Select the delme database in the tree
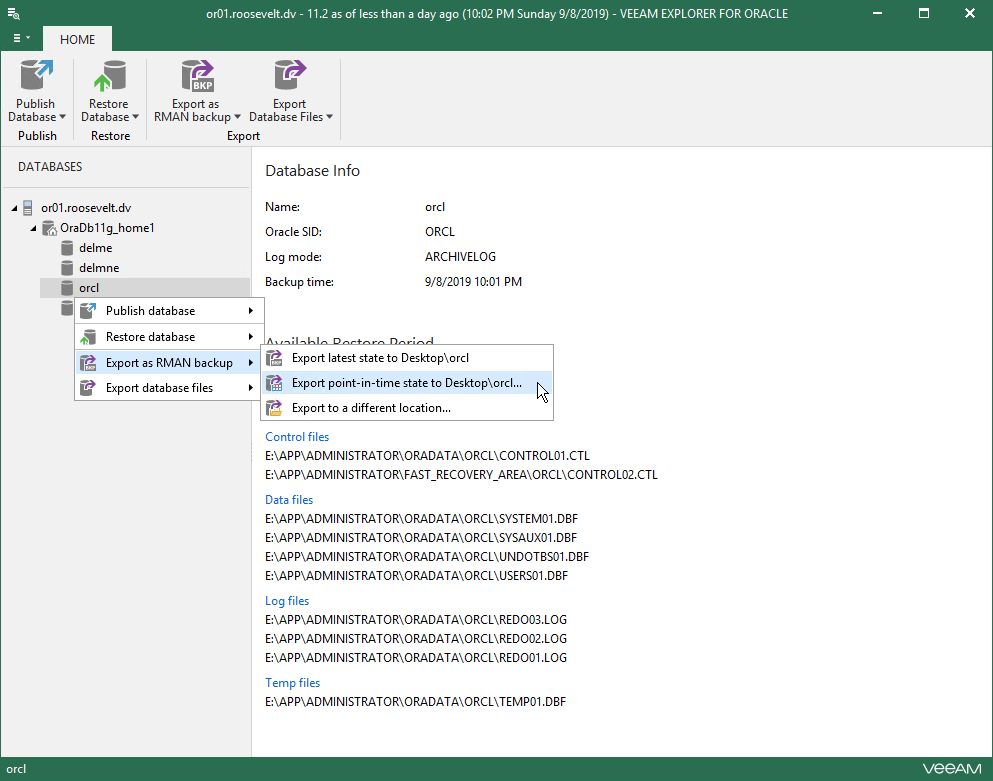Viewport: 993px width, 781px height. pos(96,248)
